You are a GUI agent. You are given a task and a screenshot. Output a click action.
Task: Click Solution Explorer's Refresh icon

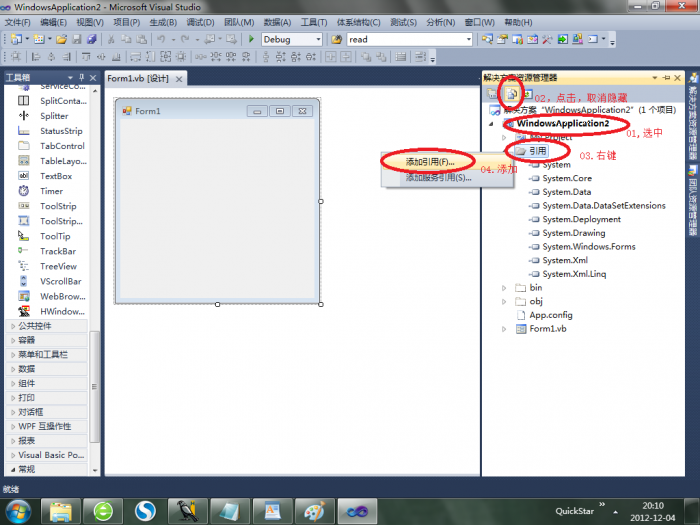point(527,94)
